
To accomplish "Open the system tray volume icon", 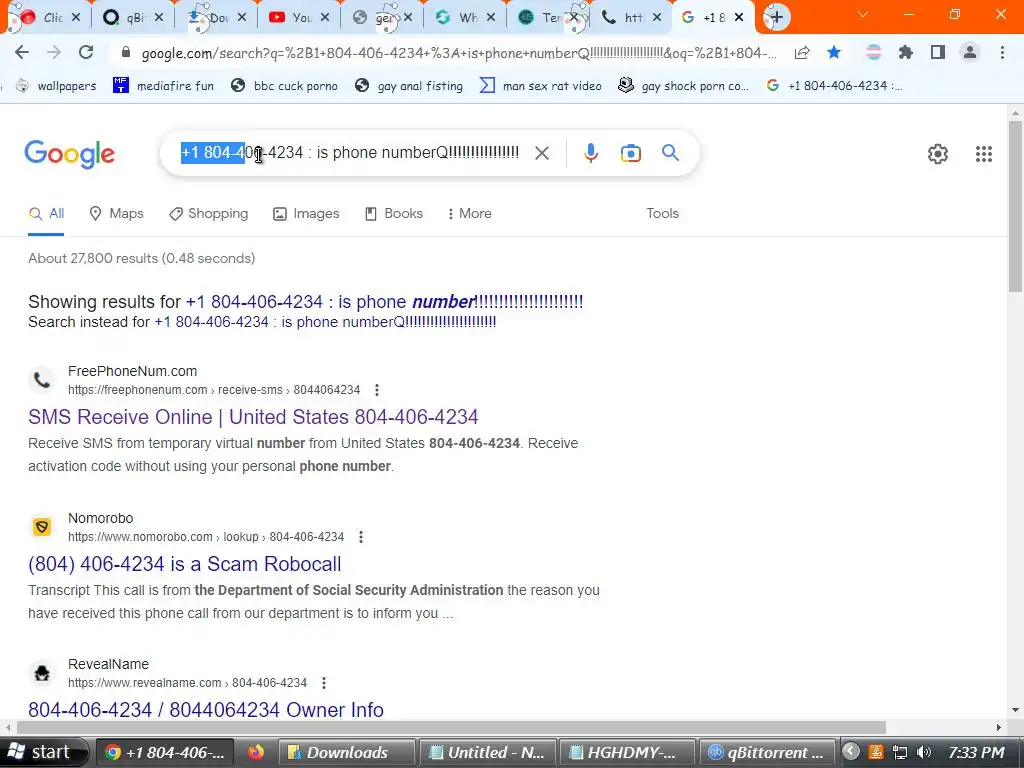I will click(923, 752).
